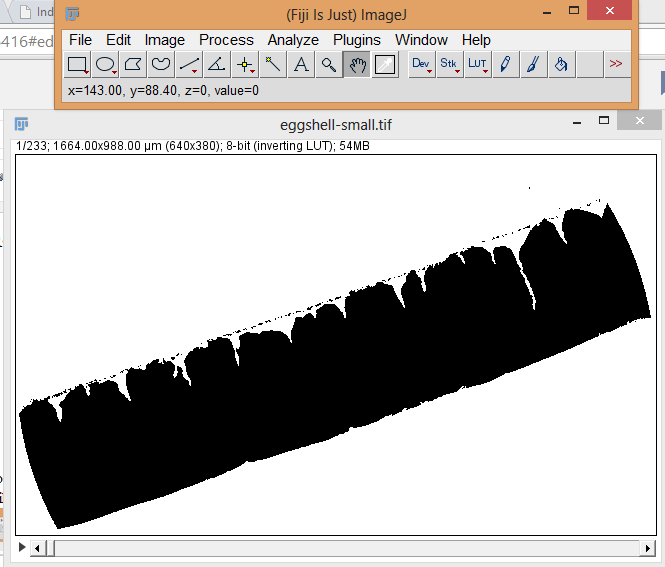Select the Hand scrolling tool

357,64
